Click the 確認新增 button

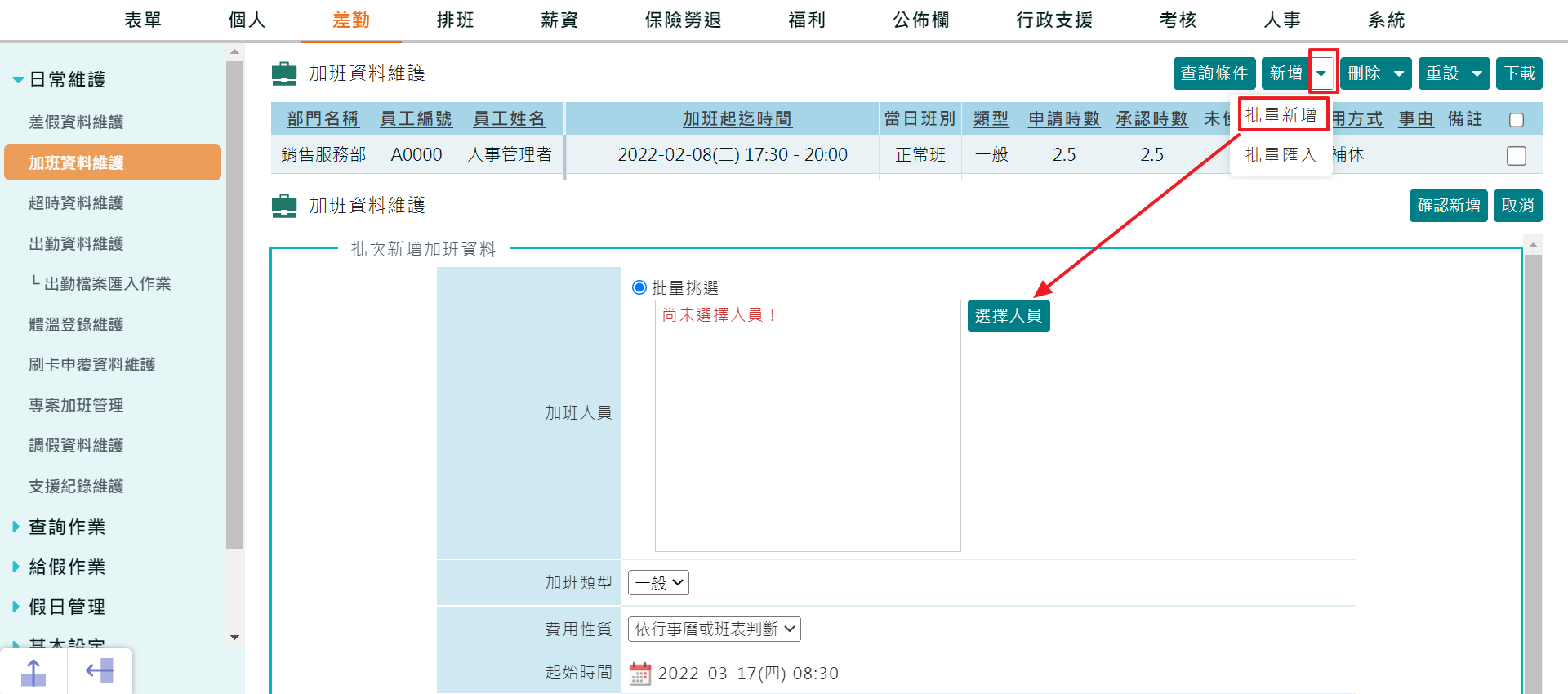[1449, 206]
